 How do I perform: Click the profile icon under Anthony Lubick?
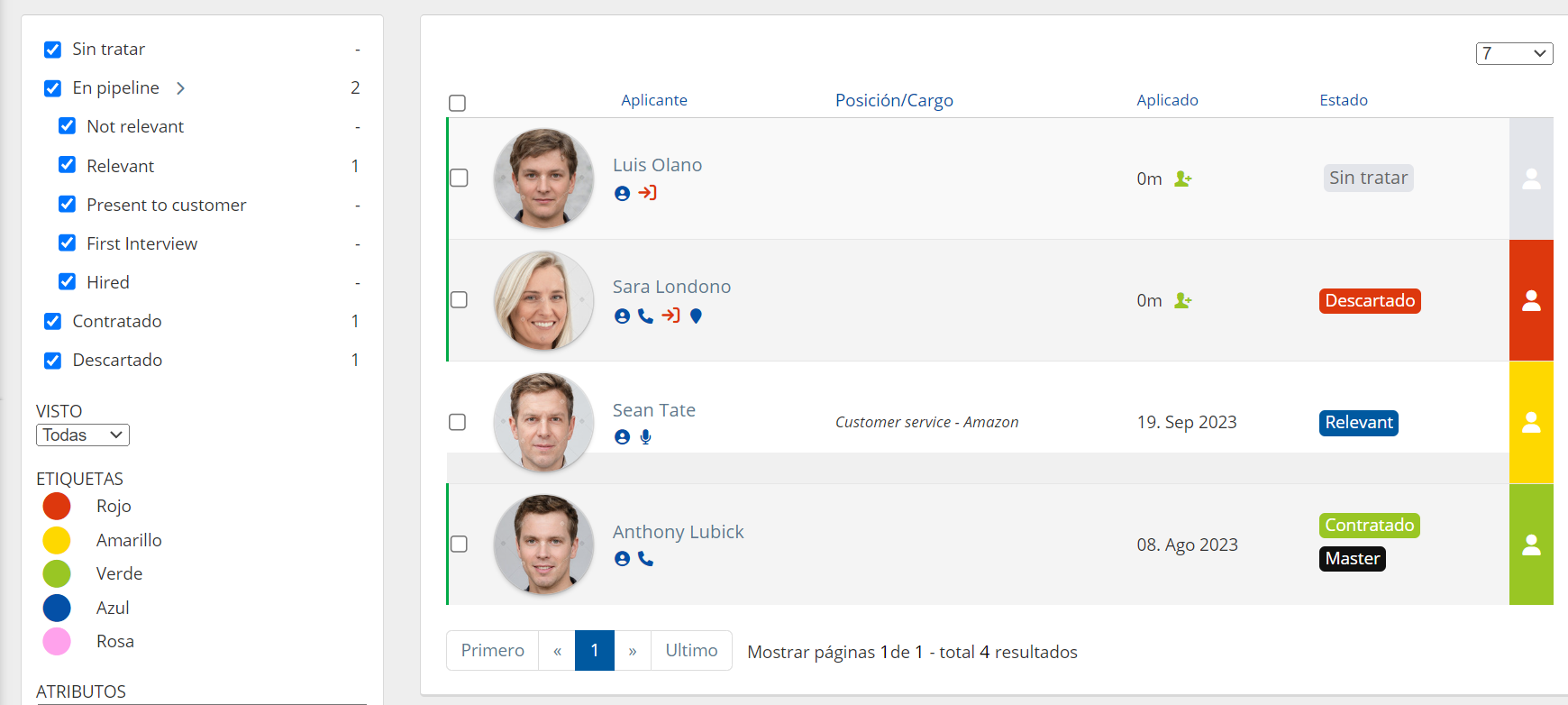(x=622, y=559)
